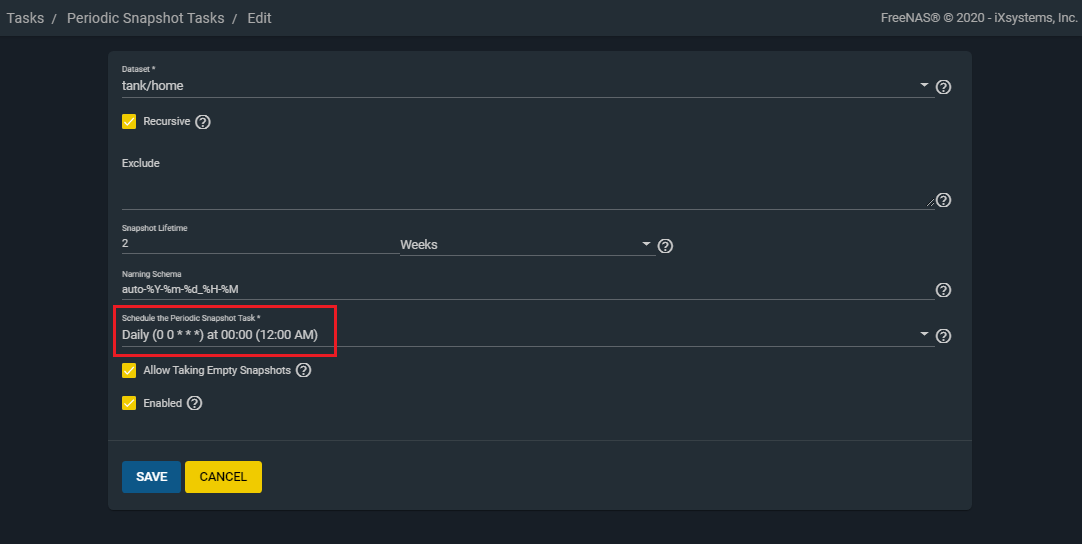
Task: Toggle Allow Taking Empty Snapshots checkbox
Action: click(x=129, y=371)
